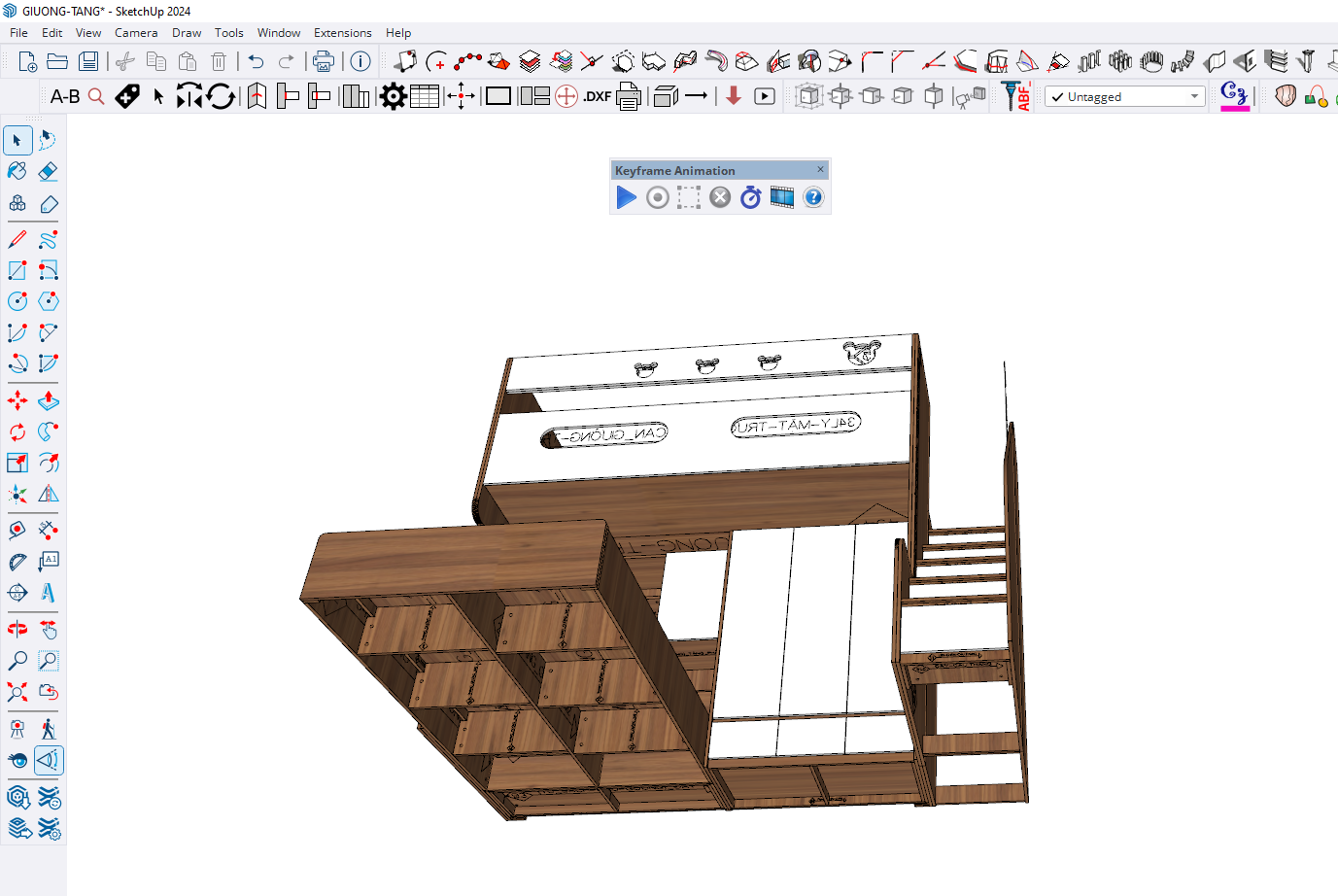The image size is (1338, 896).
Task: Play the keyframe animation
Action: pyautogui.click(x=627, y=198)
